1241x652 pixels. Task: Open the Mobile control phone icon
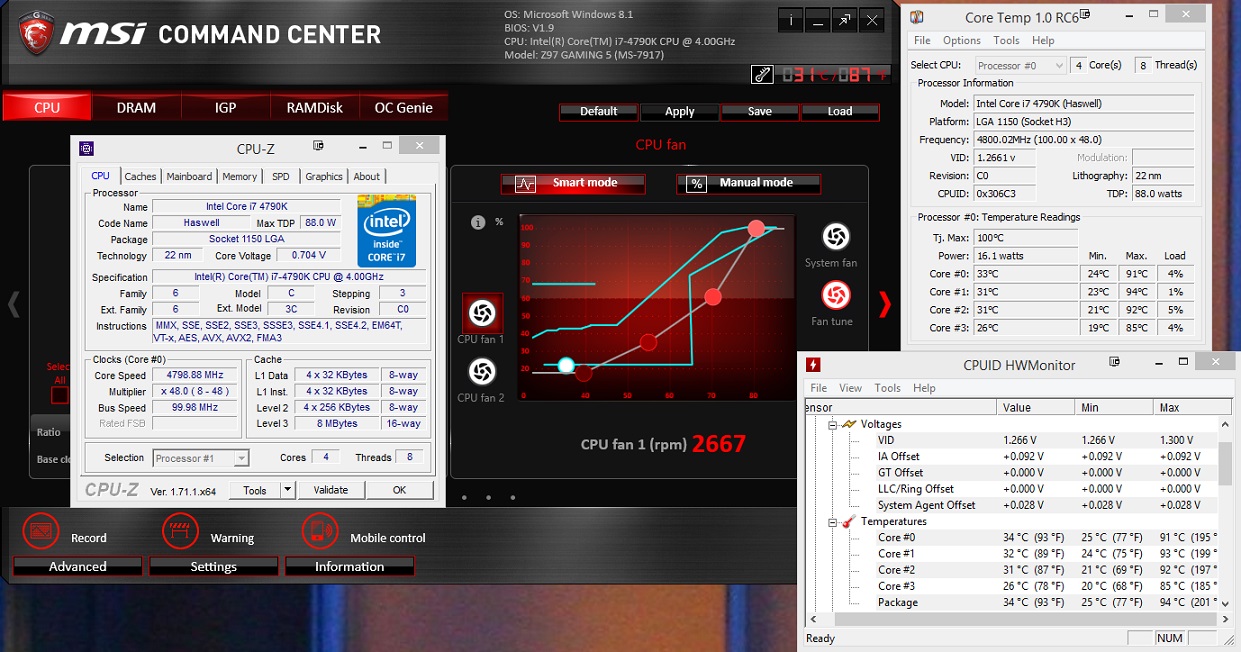[x=319, y=530]
